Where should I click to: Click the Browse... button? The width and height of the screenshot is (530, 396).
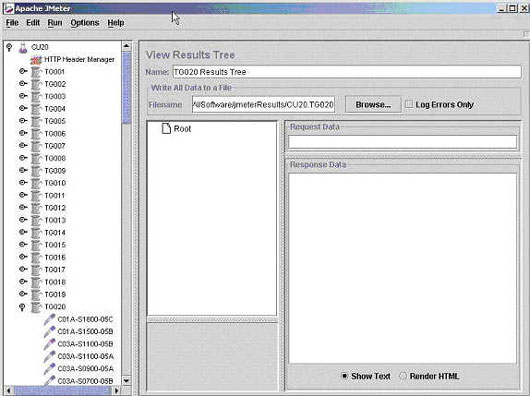click(373, 105)
